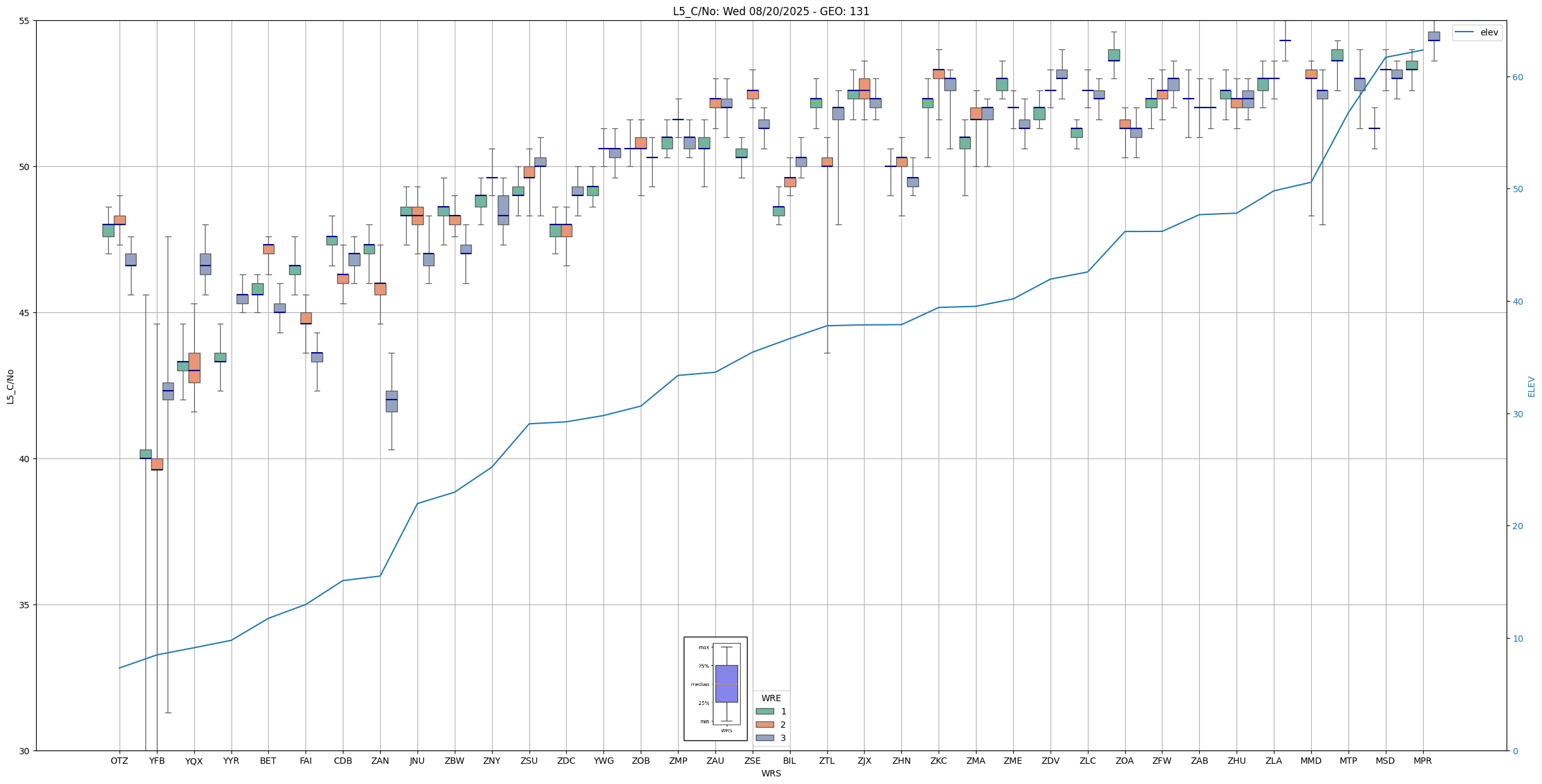This screenshot has height=784, width=1542.
Task: Click the ZJX x-axis station label
Action: tap(864, 761)
